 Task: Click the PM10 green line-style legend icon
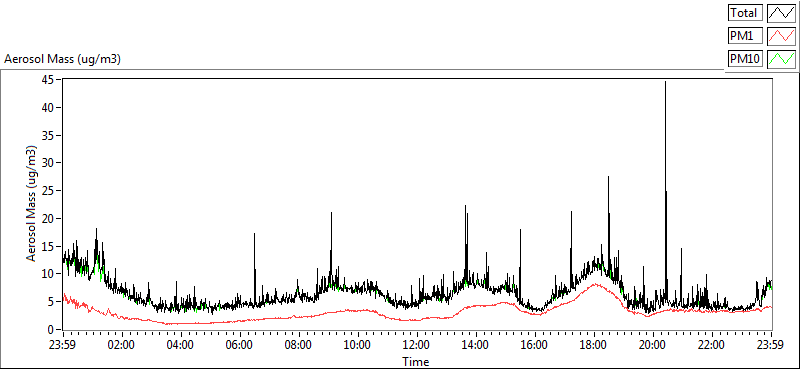[781, 59]
